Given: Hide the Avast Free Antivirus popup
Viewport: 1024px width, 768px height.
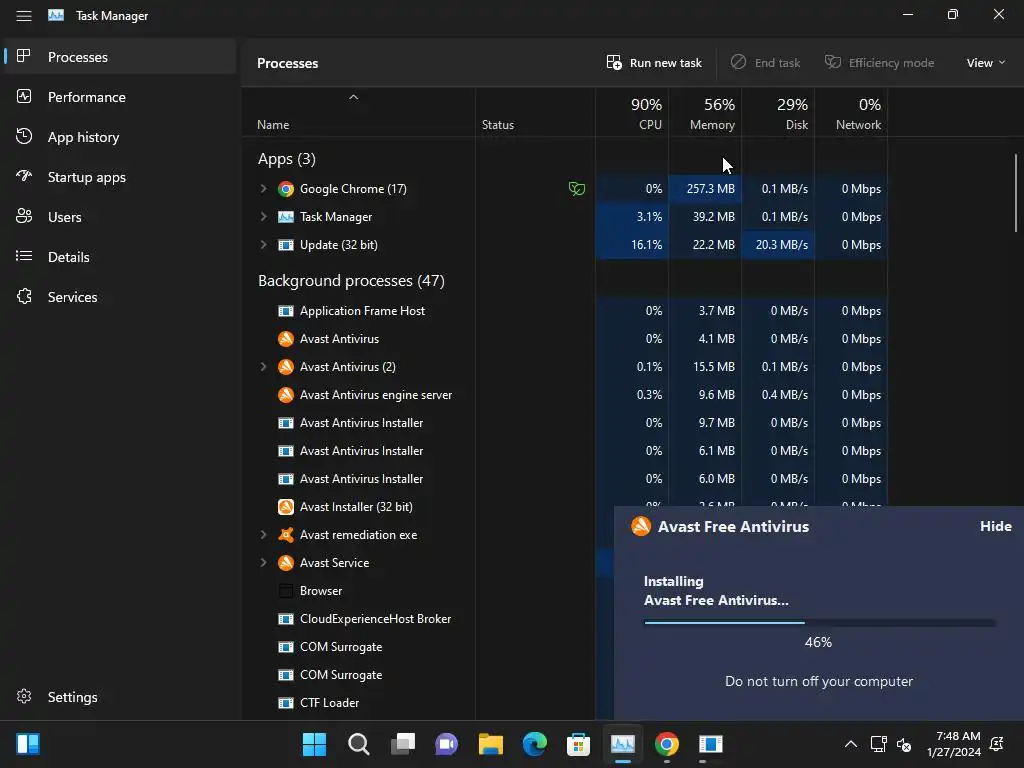Looking at the screenshot, I should point(995,526).
